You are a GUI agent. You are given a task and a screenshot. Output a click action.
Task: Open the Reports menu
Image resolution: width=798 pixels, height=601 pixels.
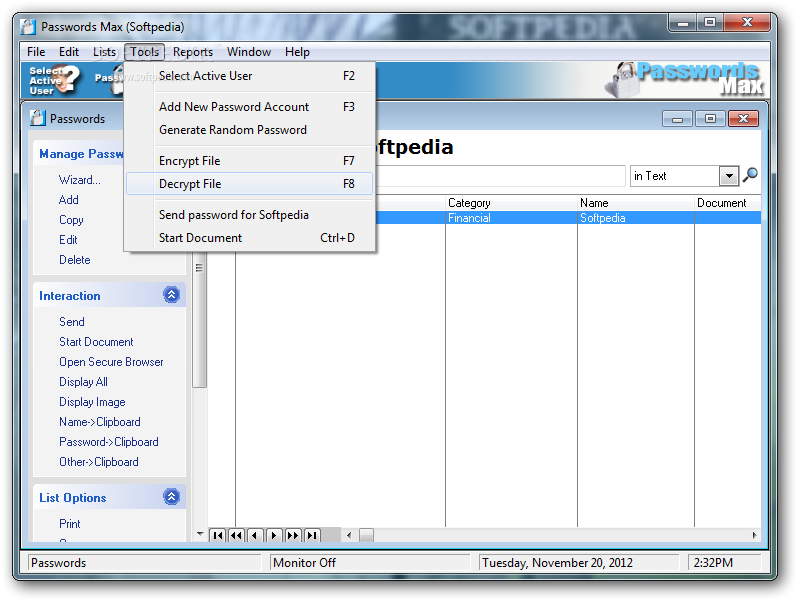click(193, 52)
